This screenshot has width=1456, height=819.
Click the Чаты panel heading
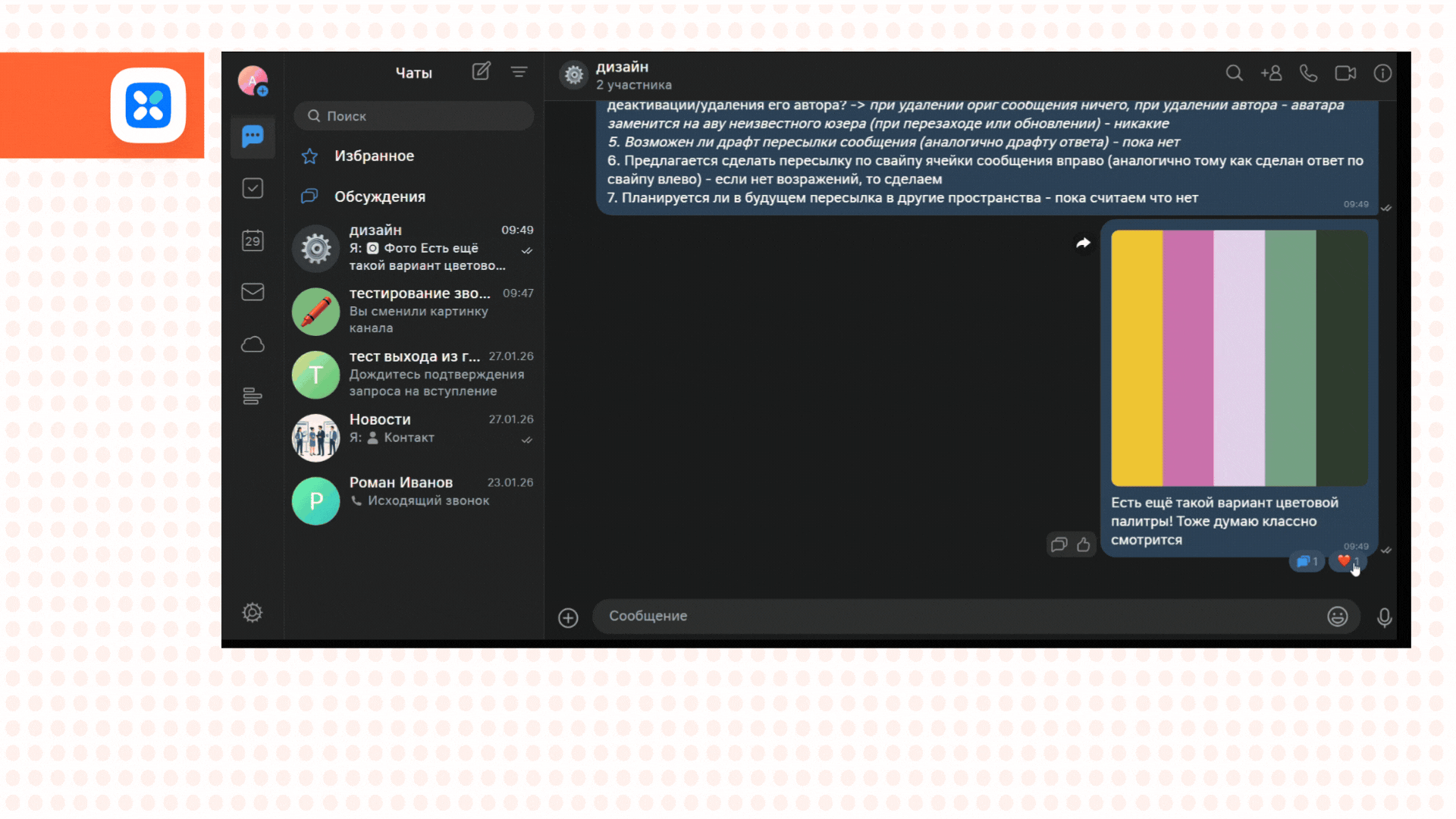(x=414, y=73)
